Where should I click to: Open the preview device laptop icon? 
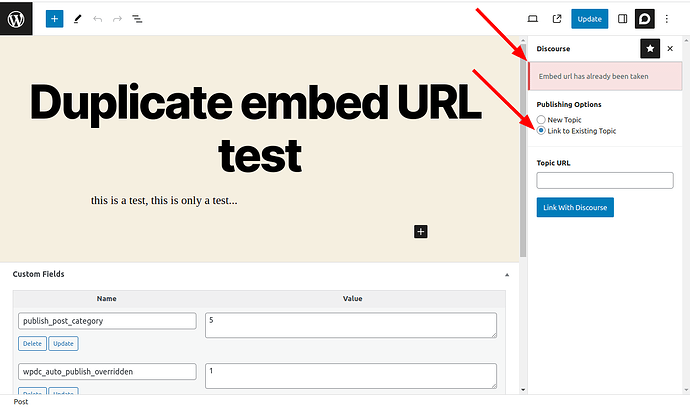(532, 19)
